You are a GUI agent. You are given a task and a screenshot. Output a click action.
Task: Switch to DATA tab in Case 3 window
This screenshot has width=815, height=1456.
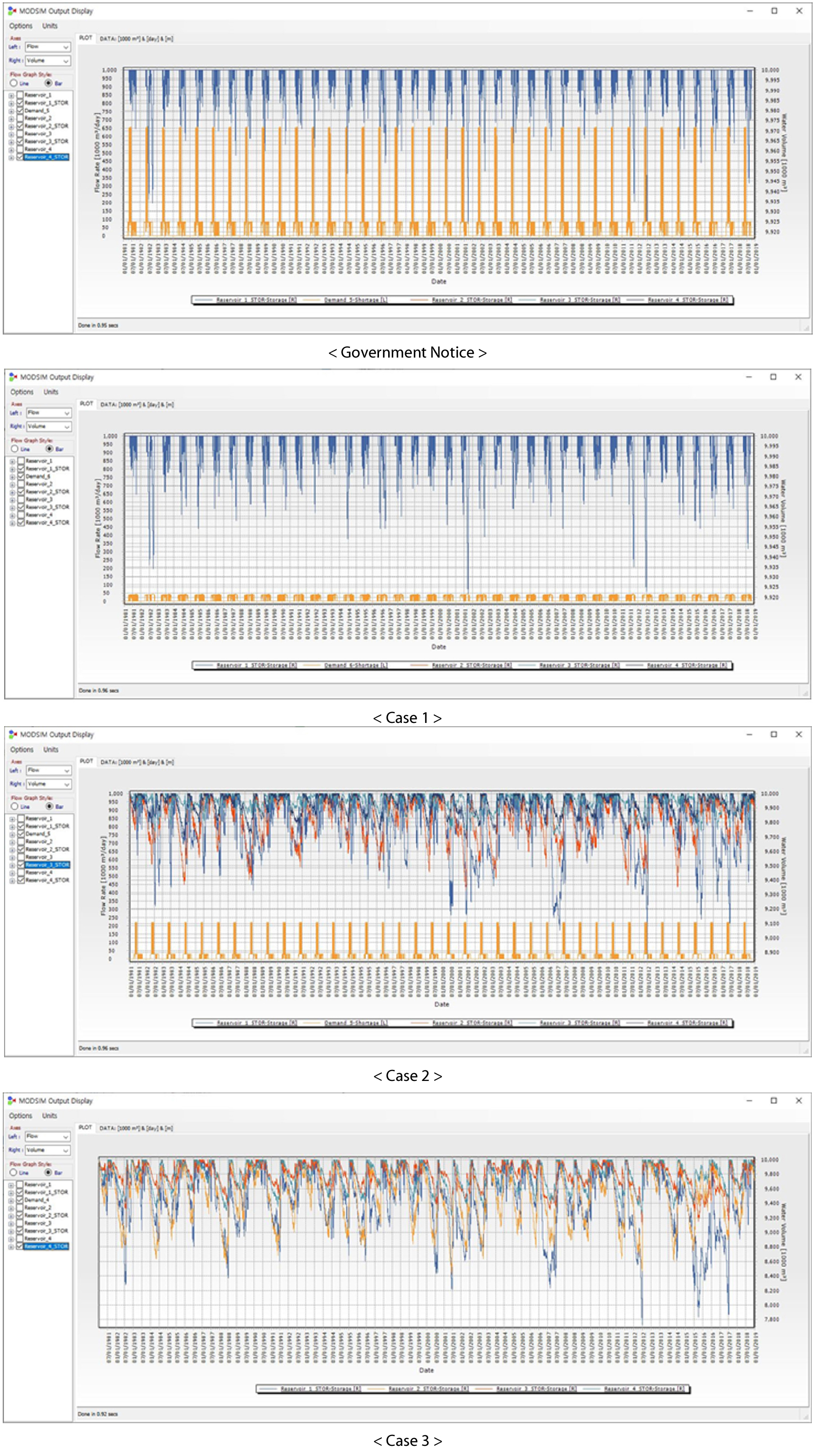click(x=136, y=1127)
